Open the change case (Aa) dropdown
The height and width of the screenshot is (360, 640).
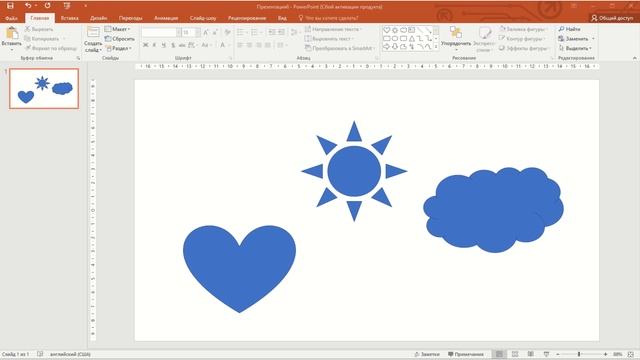point(205,45)
